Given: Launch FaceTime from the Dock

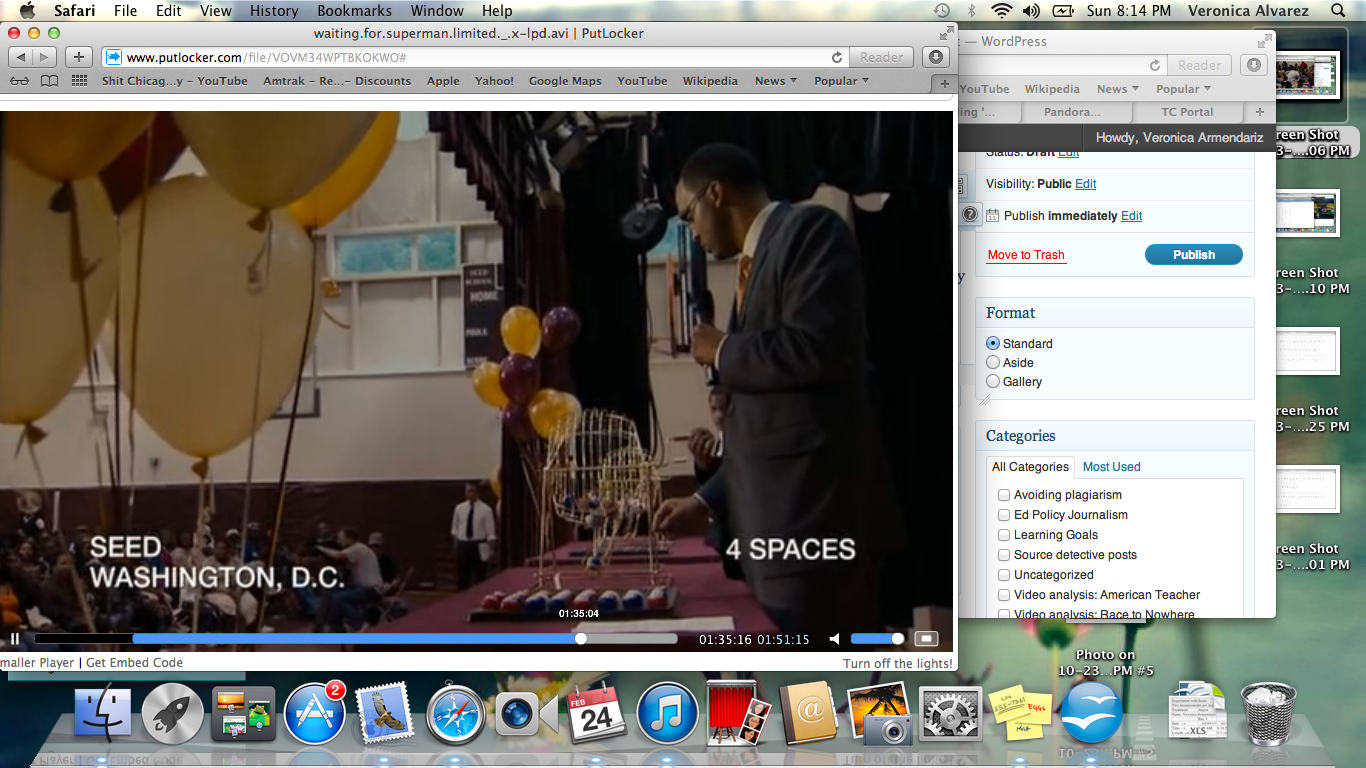Looking at the screenshot, I should [x=526, y=714].
